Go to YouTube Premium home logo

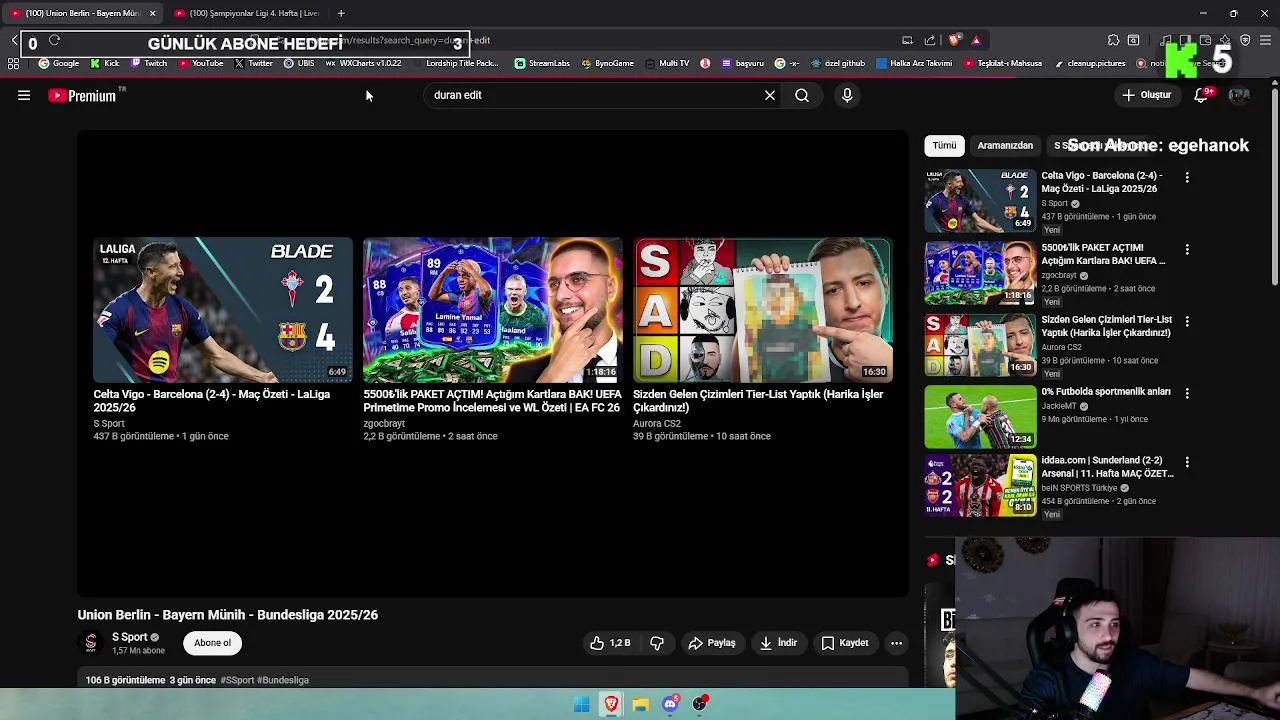point(83,96)
